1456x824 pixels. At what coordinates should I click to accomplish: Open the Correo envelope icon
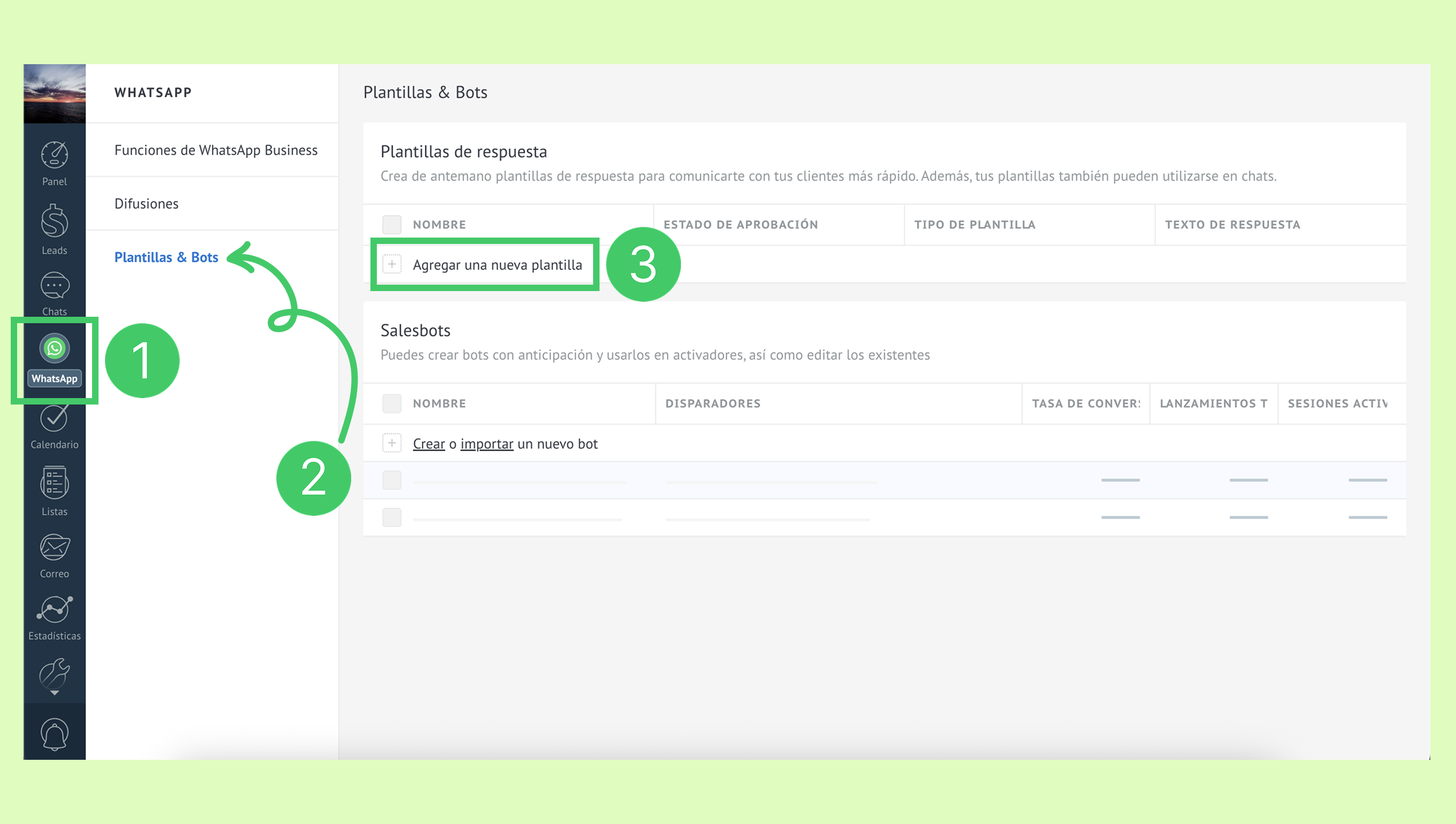tap(55, 548)
